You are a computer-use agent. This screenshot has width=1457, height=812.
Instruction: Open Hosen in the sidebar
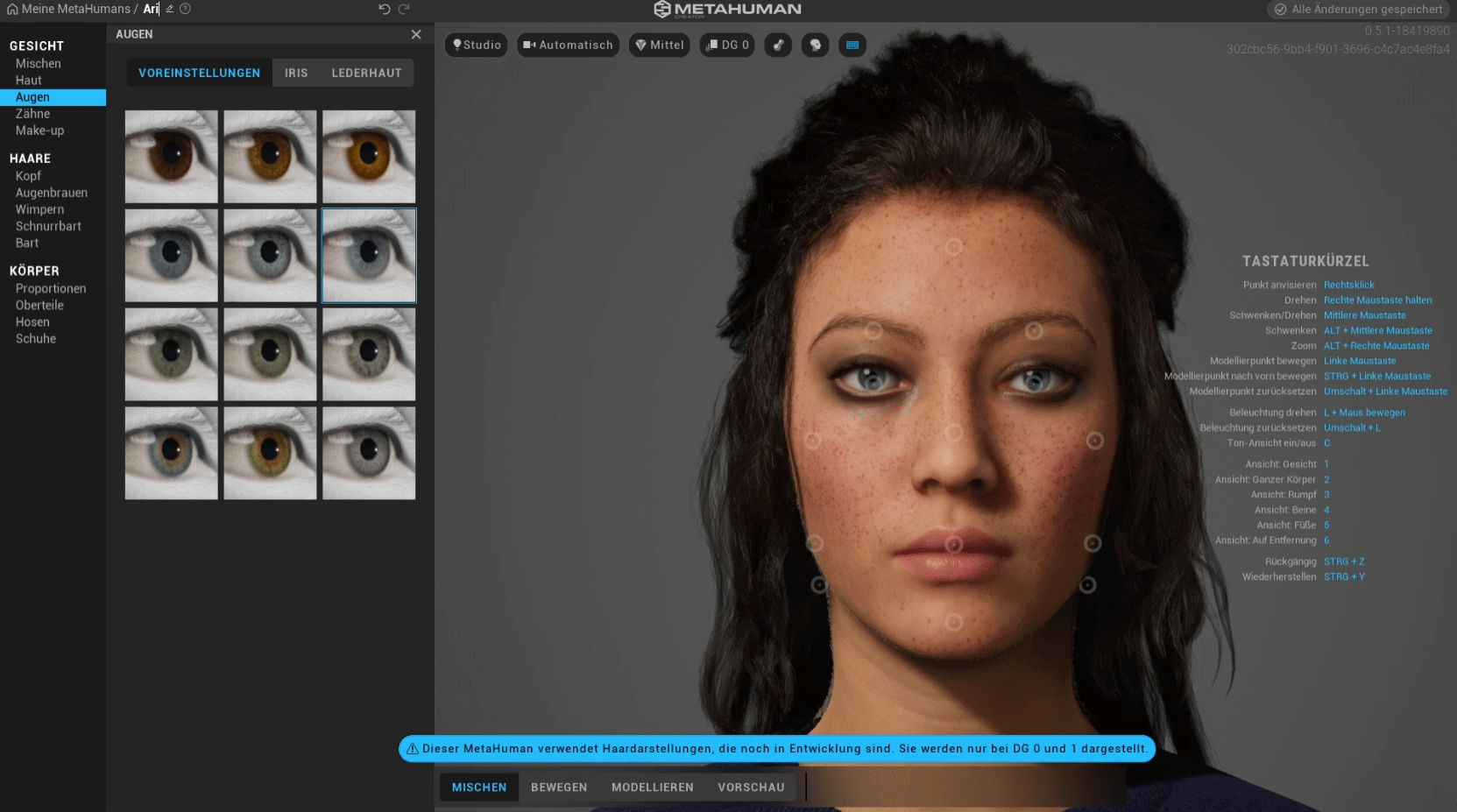tap(32, 321)
